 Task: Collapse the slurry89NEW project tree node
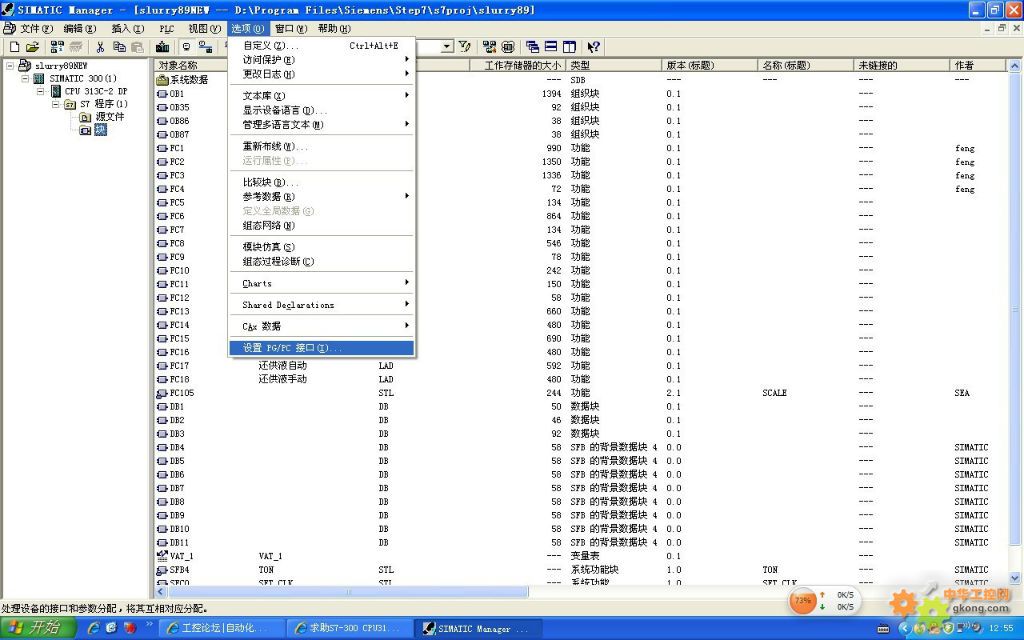pyautogui.click(x=10, y=66)
